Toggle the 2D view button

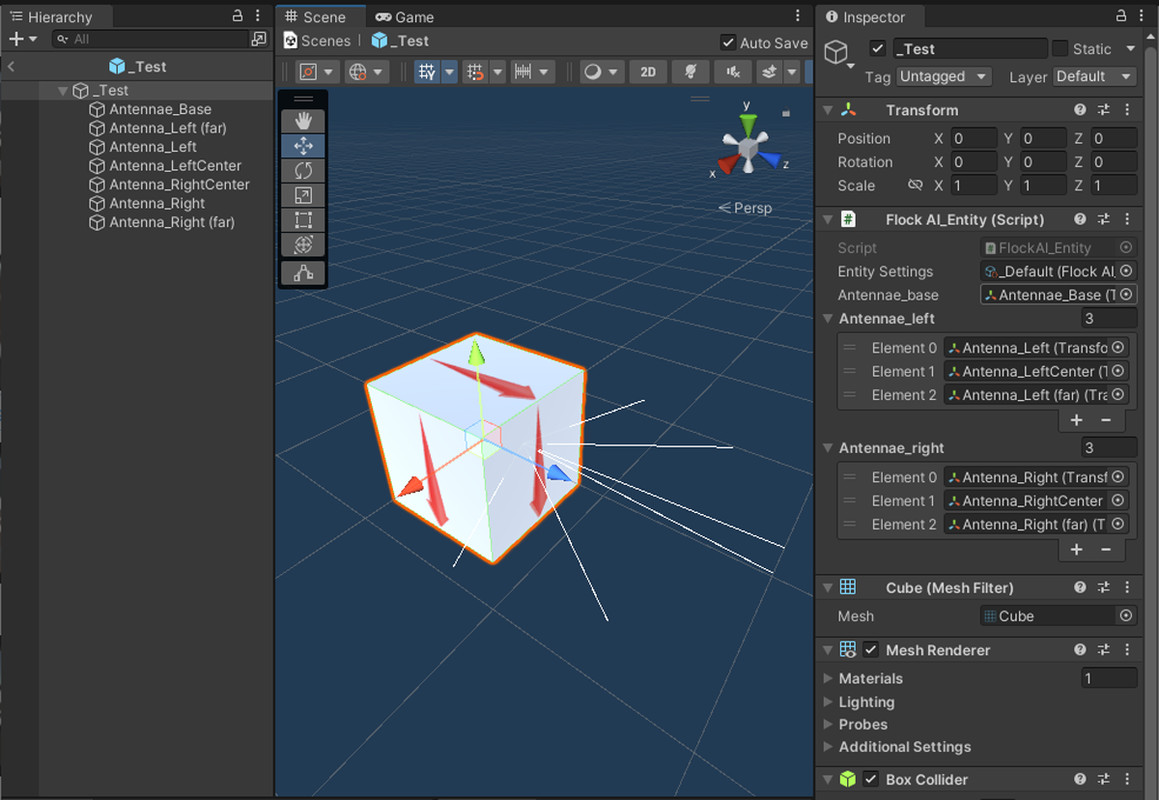click(648, 72)
